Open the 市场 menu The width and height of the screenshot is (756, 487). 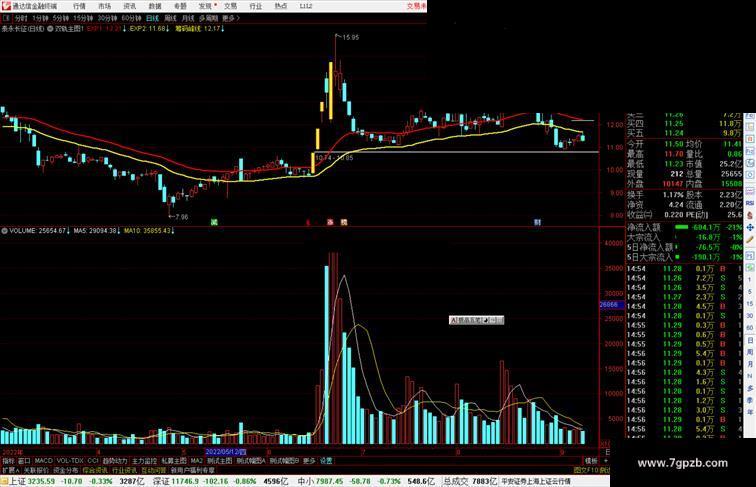pyautogui.click(x=104, y=6)
